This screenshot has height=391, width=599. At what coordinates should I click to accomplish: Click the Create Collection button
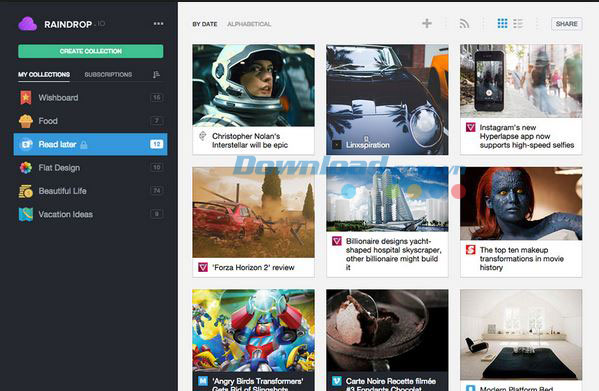(x=91, y=51)
